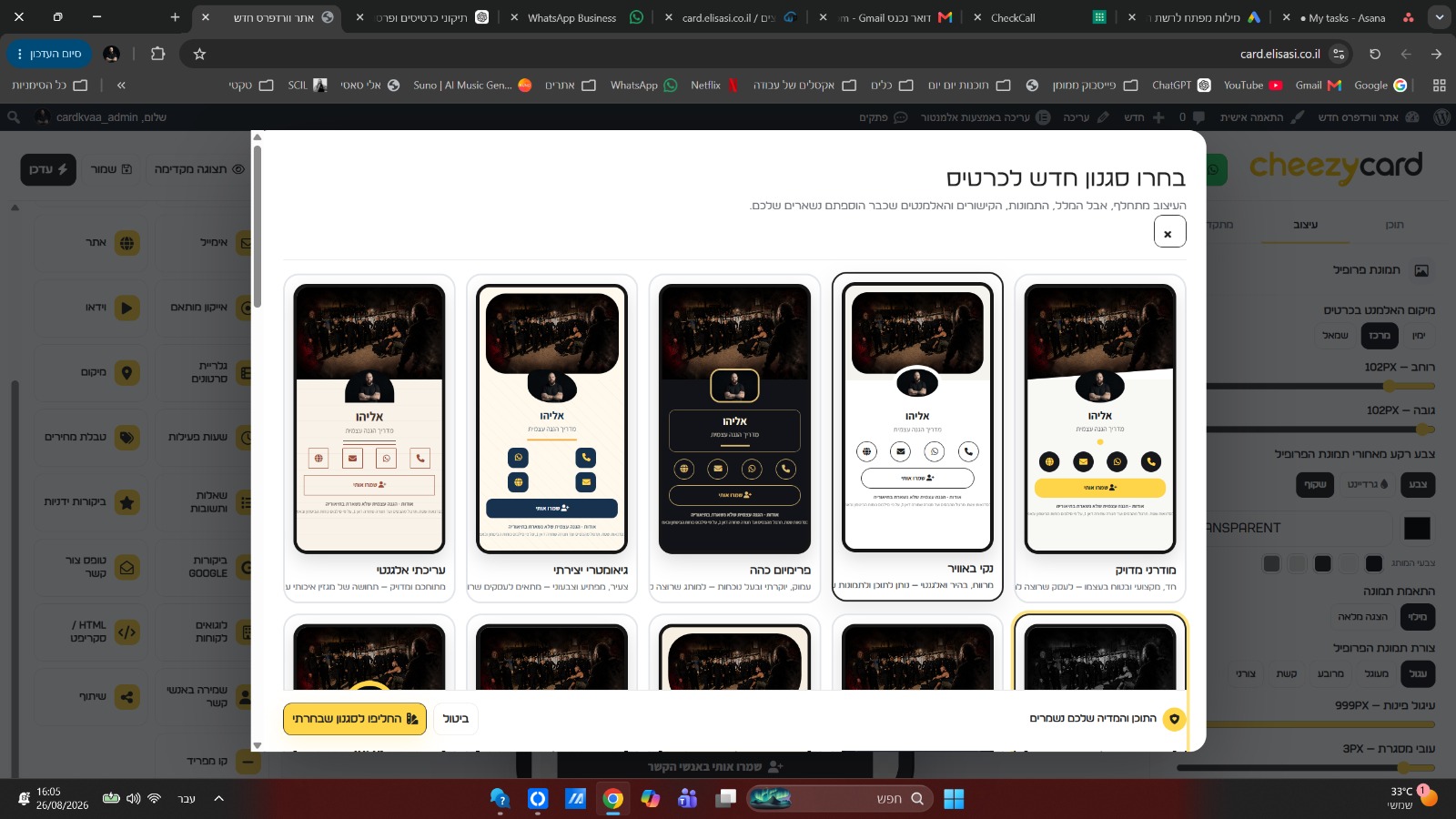Add the HTML / סקריפט widget
The width and height of the screenshot is (1456, 819).
(x=89, y=632)
